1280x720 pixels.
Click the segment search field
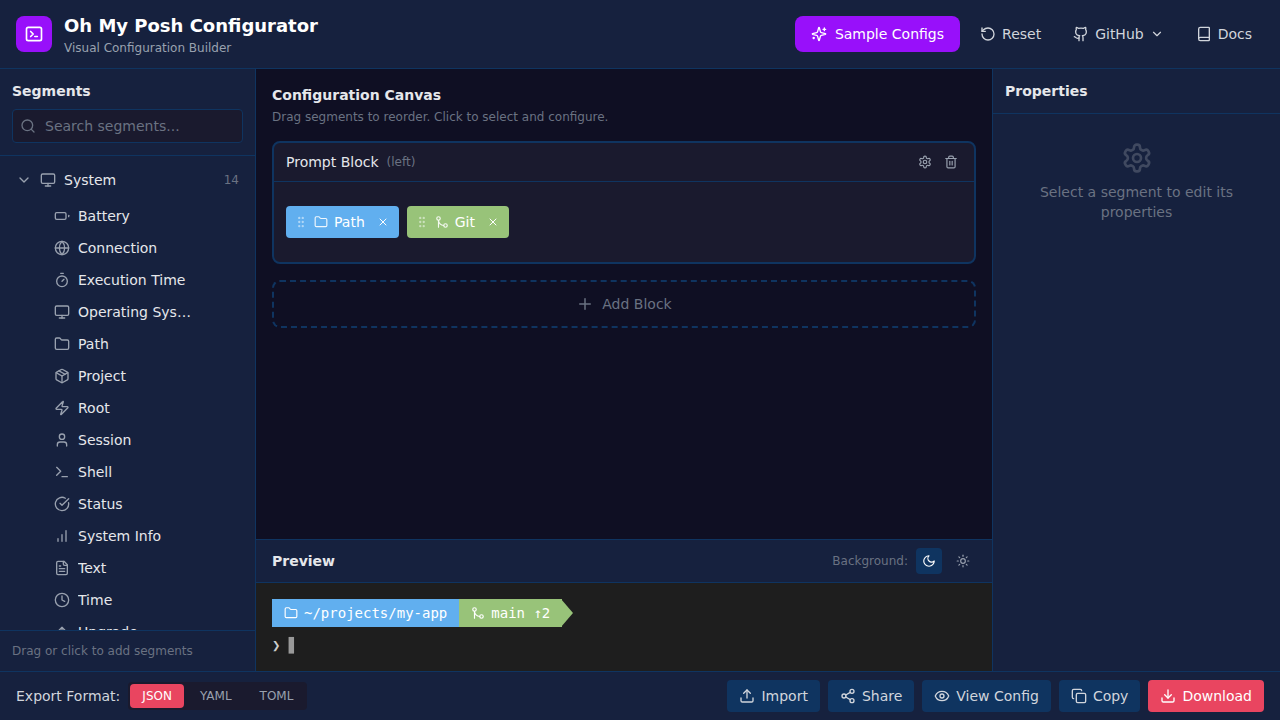(x=127, y=125)
